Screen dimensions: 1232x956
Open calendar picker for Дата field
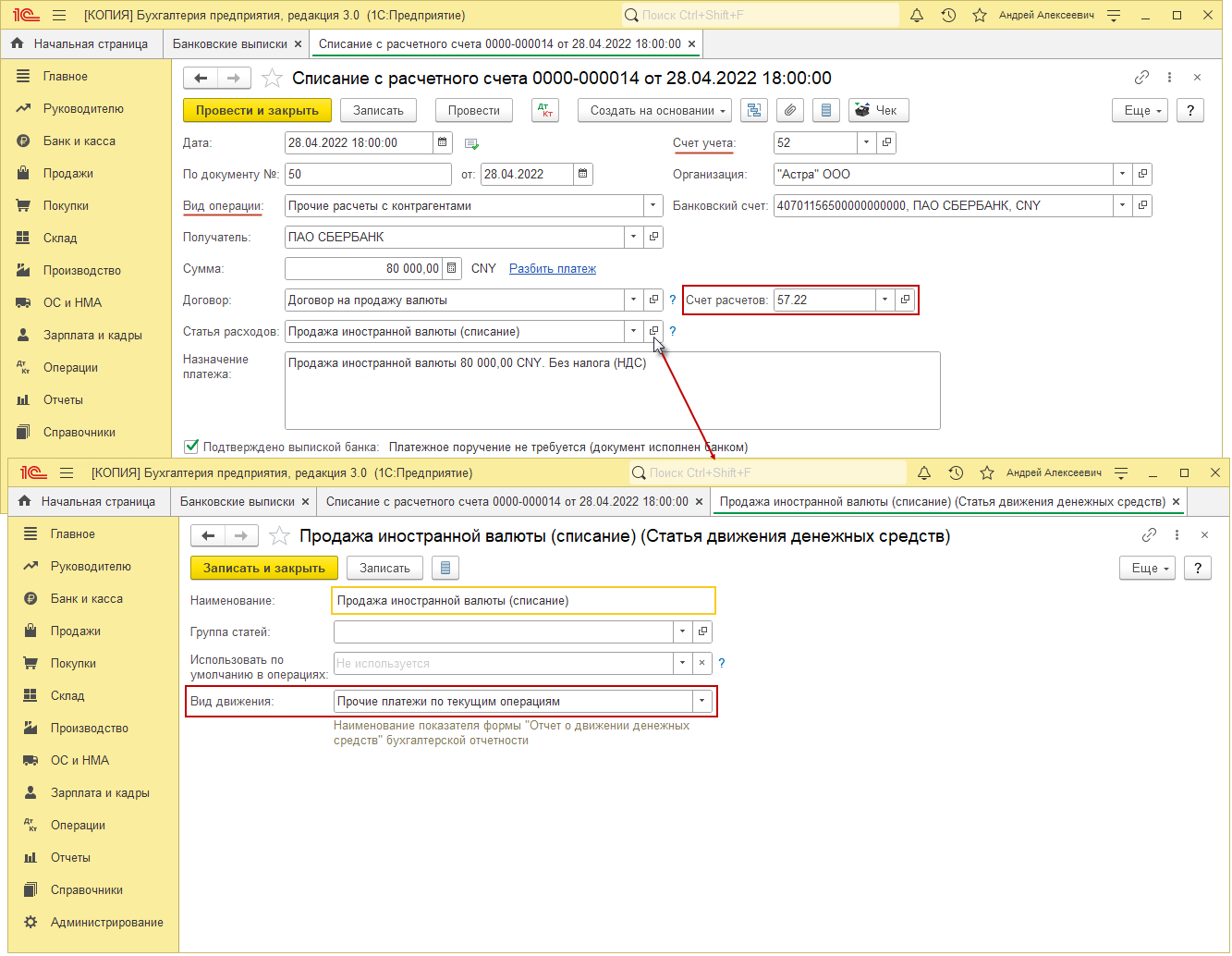click(x=443, y=142)
